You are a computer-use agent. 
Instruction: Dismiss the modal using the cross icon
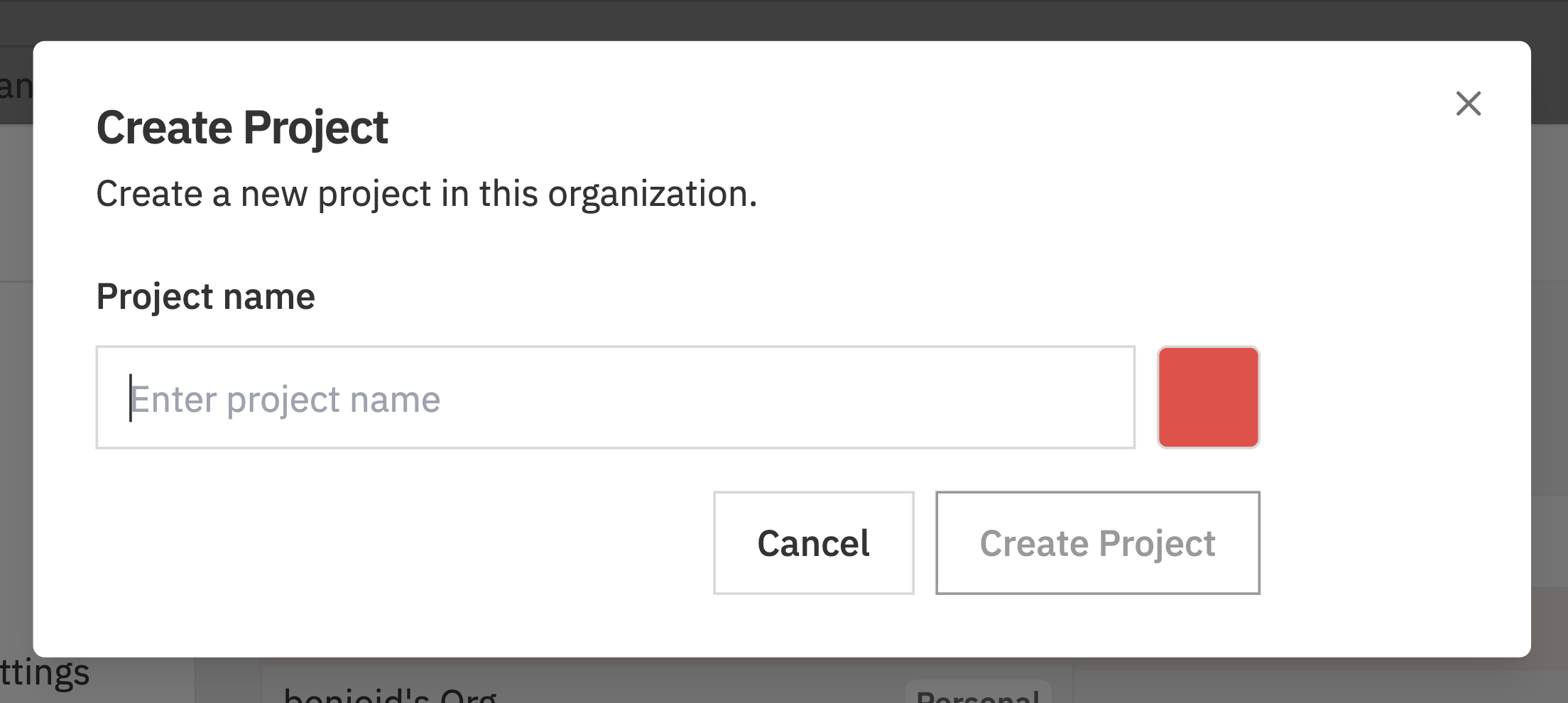pyautogui.click(x=1469, y=103)
